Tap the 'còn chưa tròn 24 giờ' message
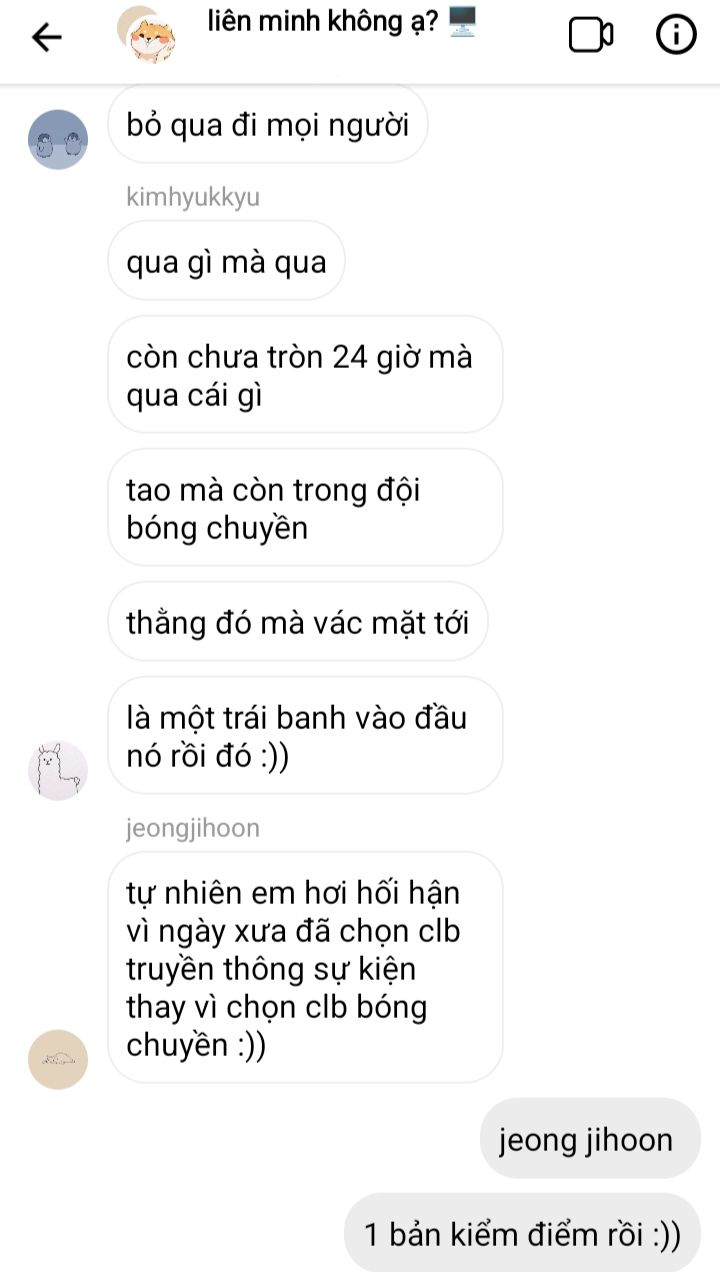This screenshot has height=1272, width=720. click(305, 375)
